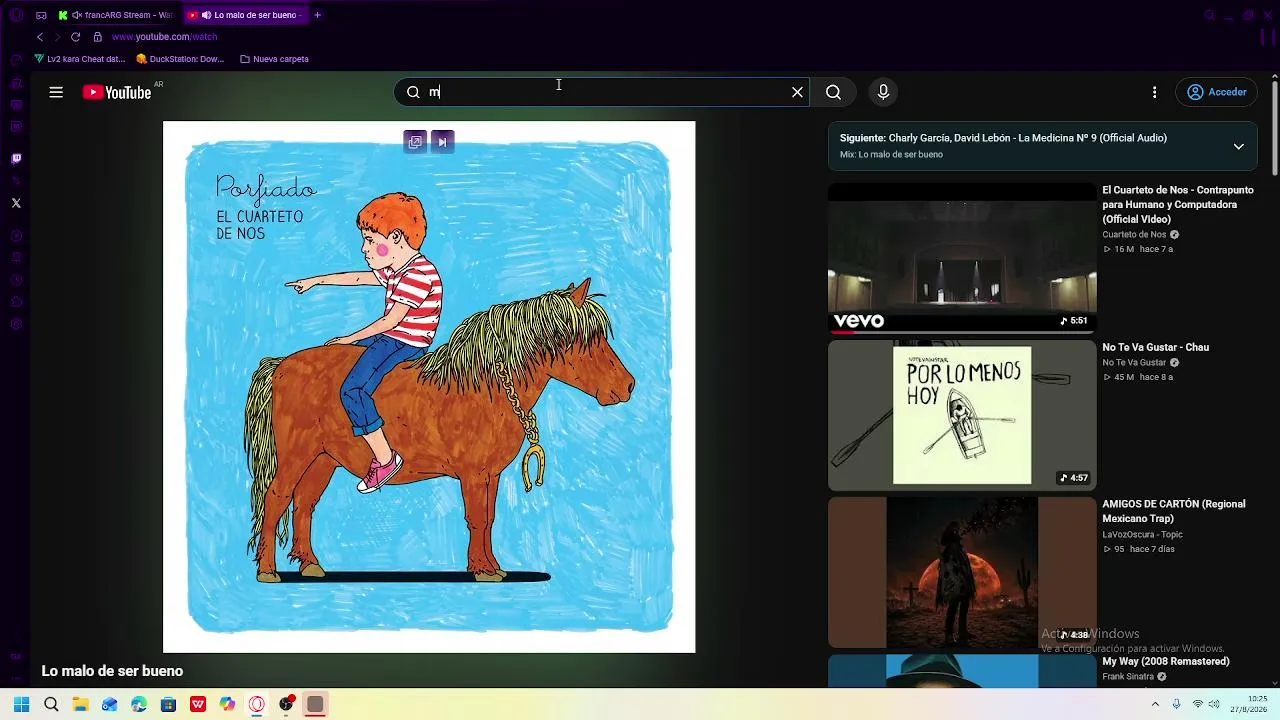Image resolution: width=1280 pixels, height=720 pixels.
Task: Go forward in browser history
Action: tap(57, 37)
